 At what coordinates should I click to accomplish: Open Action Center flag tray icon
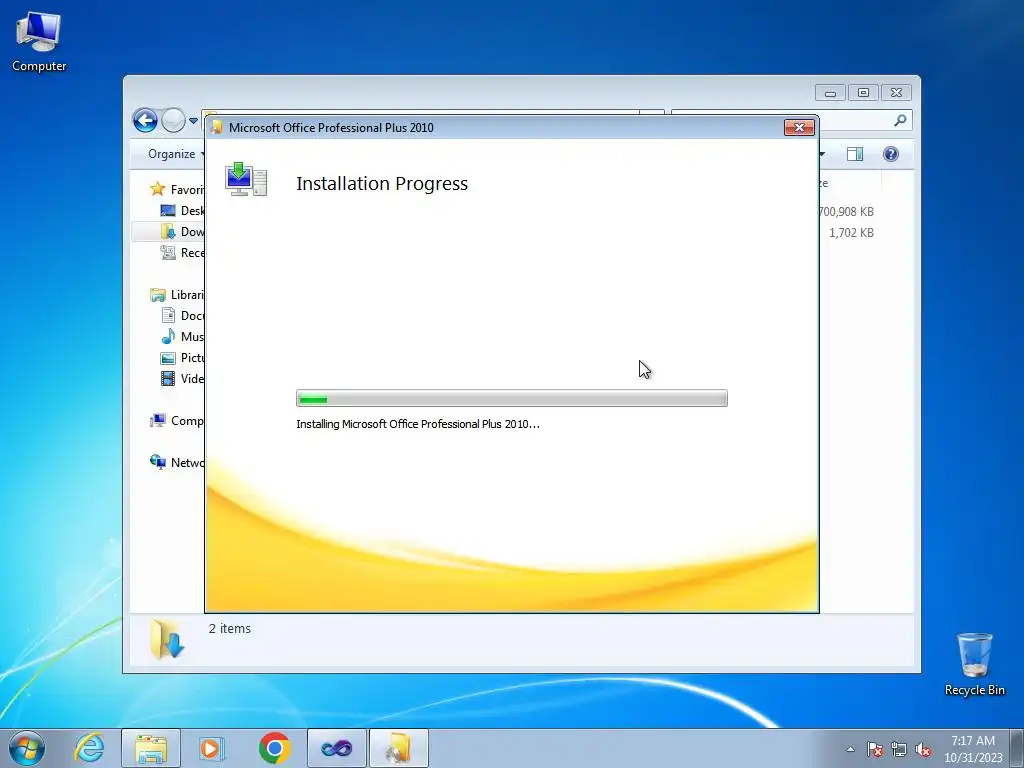[874, 749]
